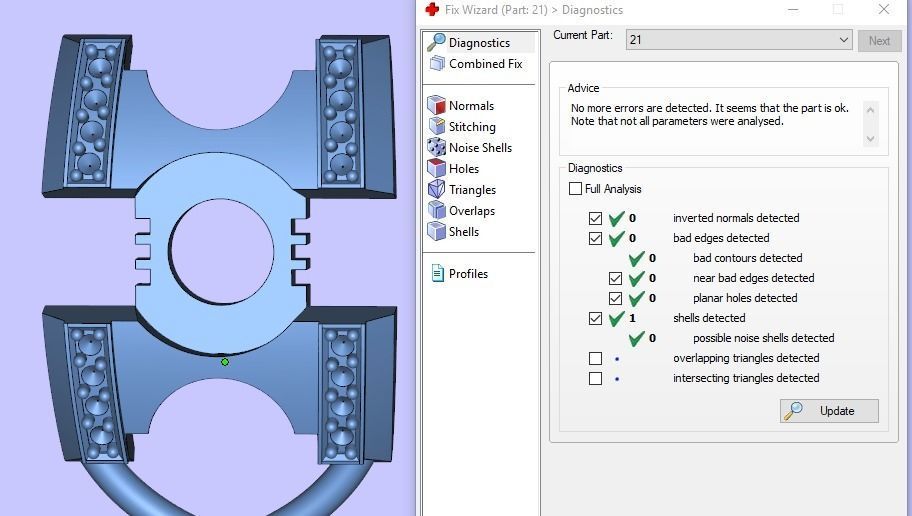
Task: Close the Fix Wizard window
Action: pyautogui.click(x=884, y=9)
